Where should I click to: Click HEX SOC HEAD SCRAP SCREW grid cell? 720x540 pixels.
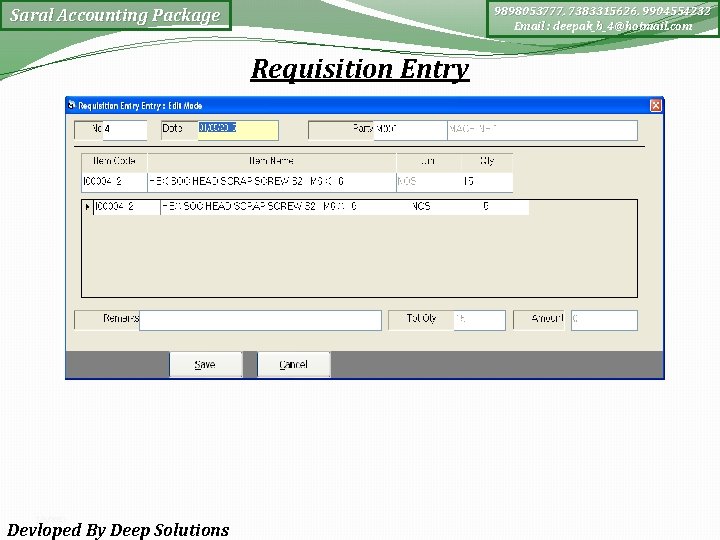(285, 207)
